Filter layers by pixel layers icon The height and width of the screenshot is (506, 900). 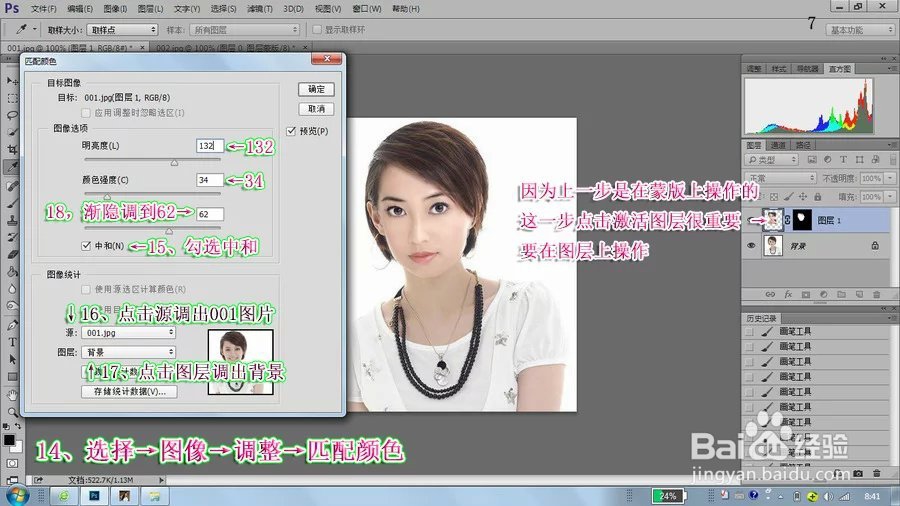click(812, 159)
